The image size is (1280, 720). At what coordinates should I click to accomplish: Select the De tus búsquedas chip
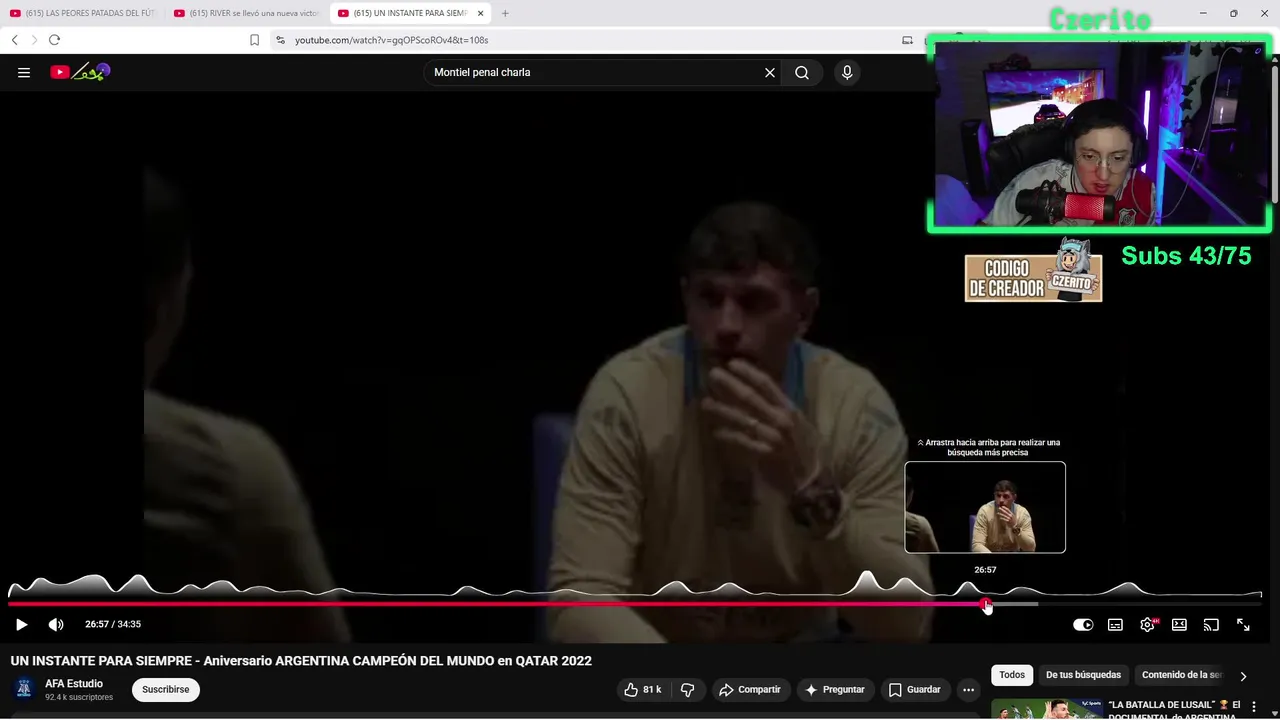[1084, 675]
